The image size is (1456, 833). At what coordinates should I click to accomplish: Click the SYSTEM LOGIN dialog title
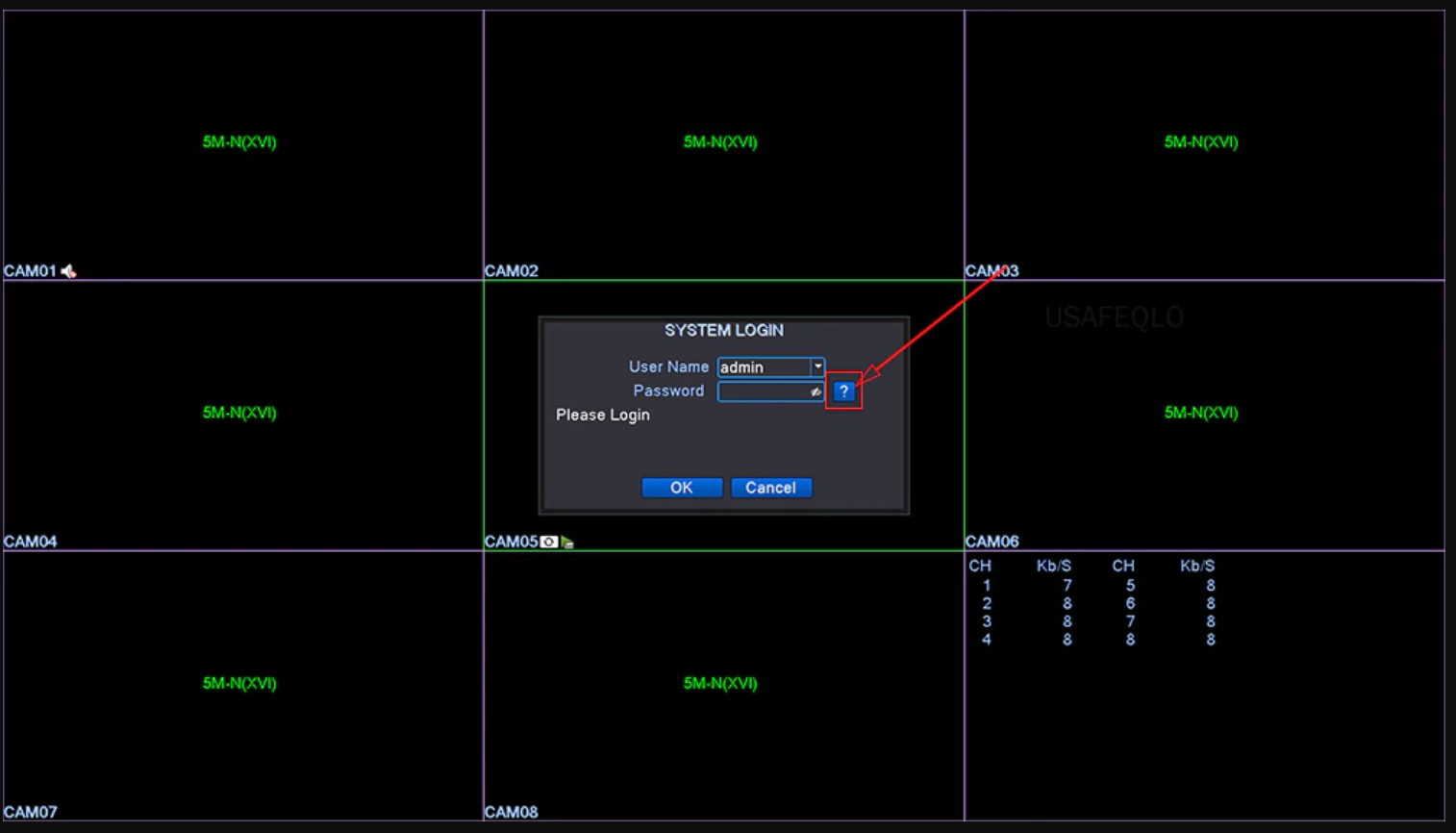(x=723, y=330)
